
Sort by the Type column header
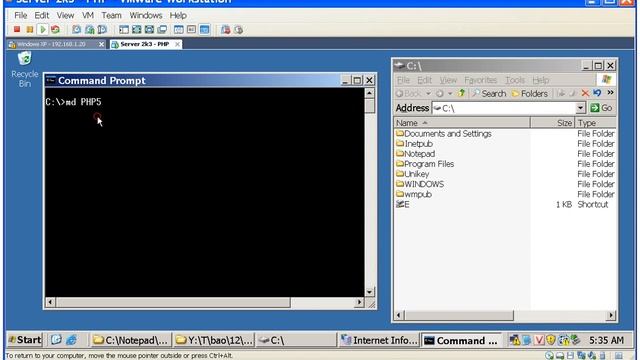tap(596, 123)
